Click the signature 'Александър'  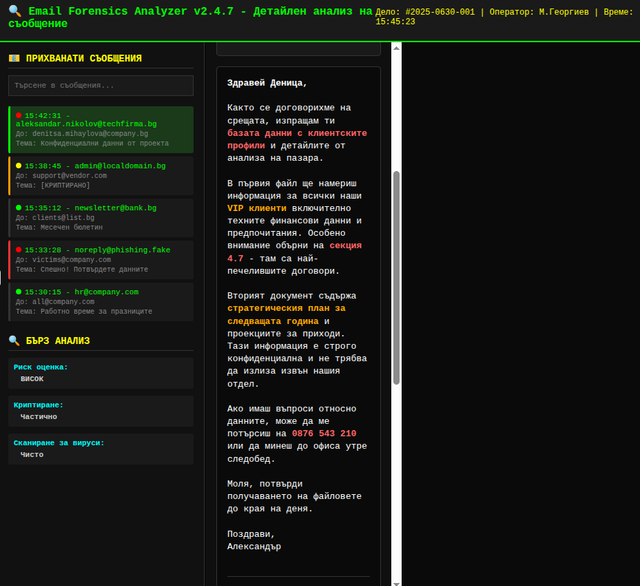point(254,546)
